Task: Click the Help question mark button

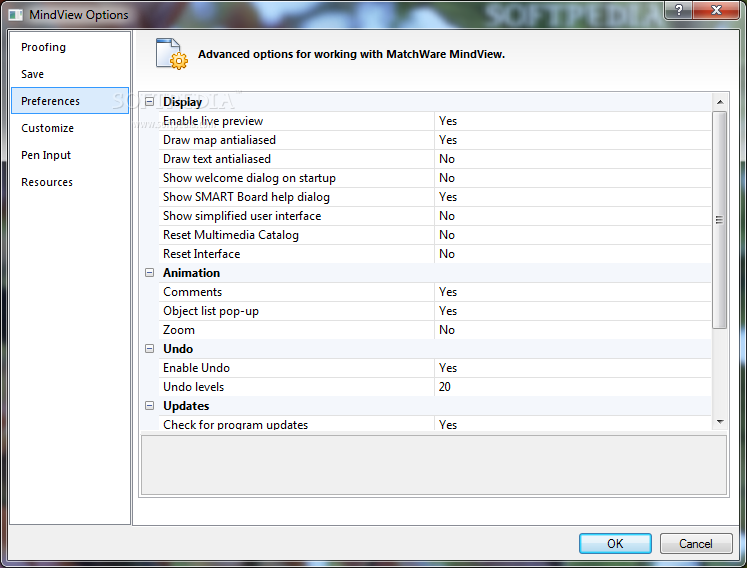Action: 679,10
